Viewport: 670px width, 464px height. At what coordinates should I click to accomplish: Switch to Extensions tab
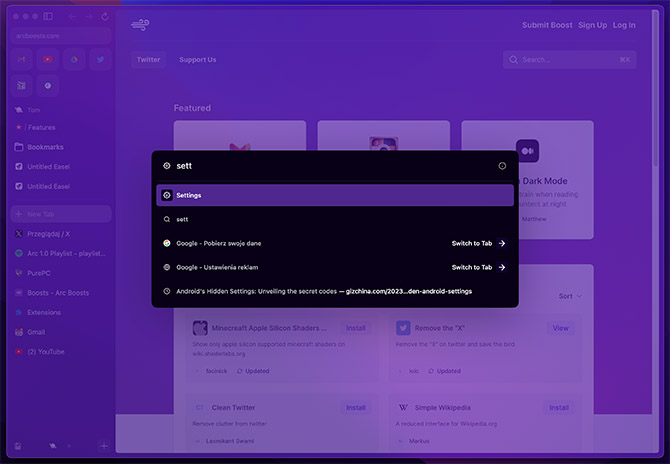click(x=61, y=312)
